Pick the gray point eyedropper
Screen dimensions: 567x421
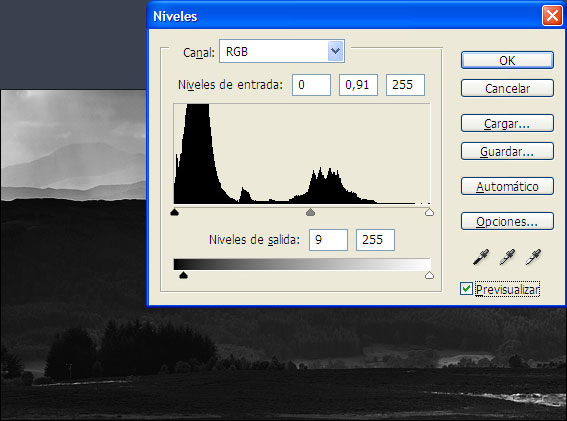click(x=507, y=257)
